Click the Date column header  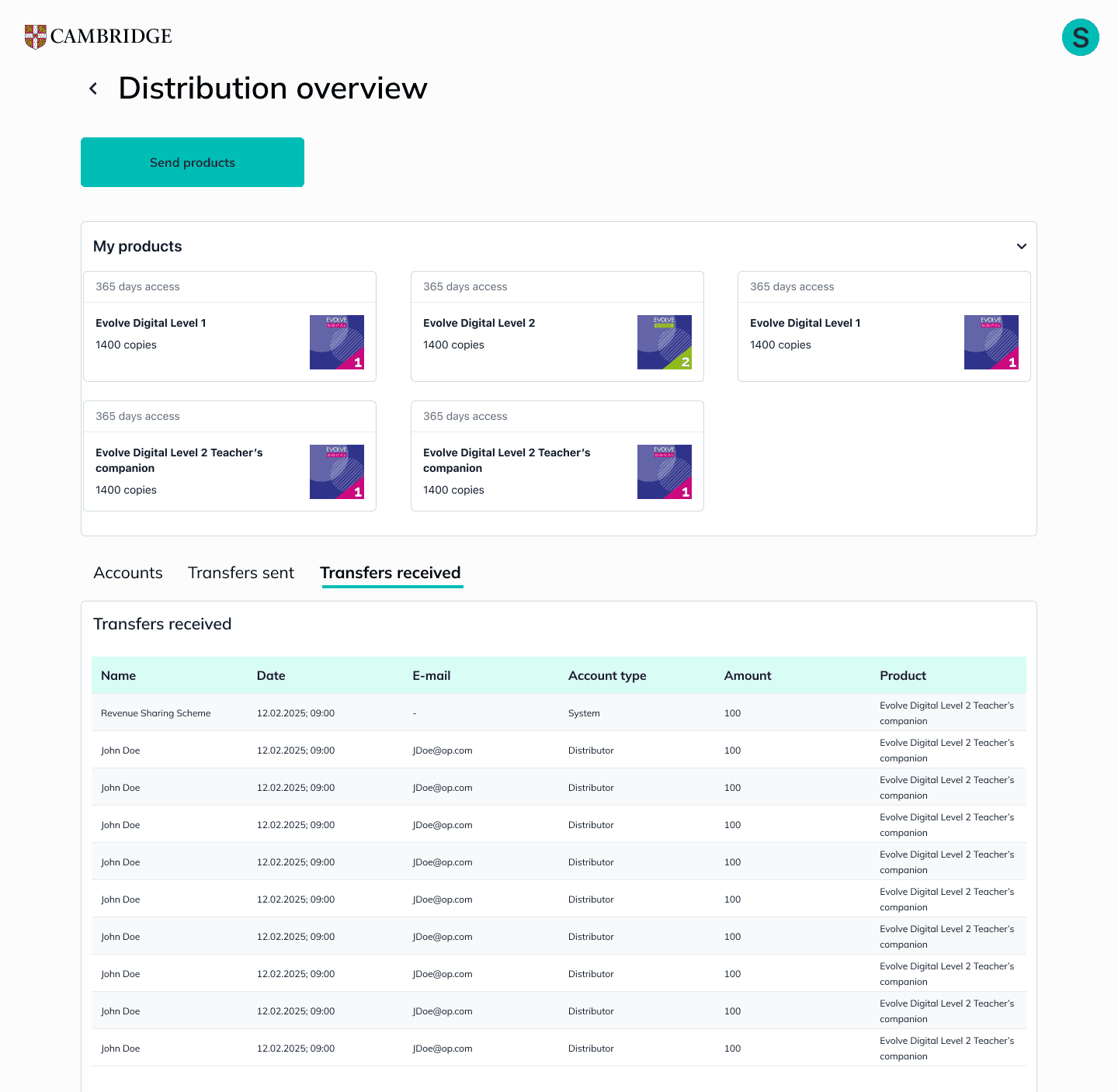(271, 675)
